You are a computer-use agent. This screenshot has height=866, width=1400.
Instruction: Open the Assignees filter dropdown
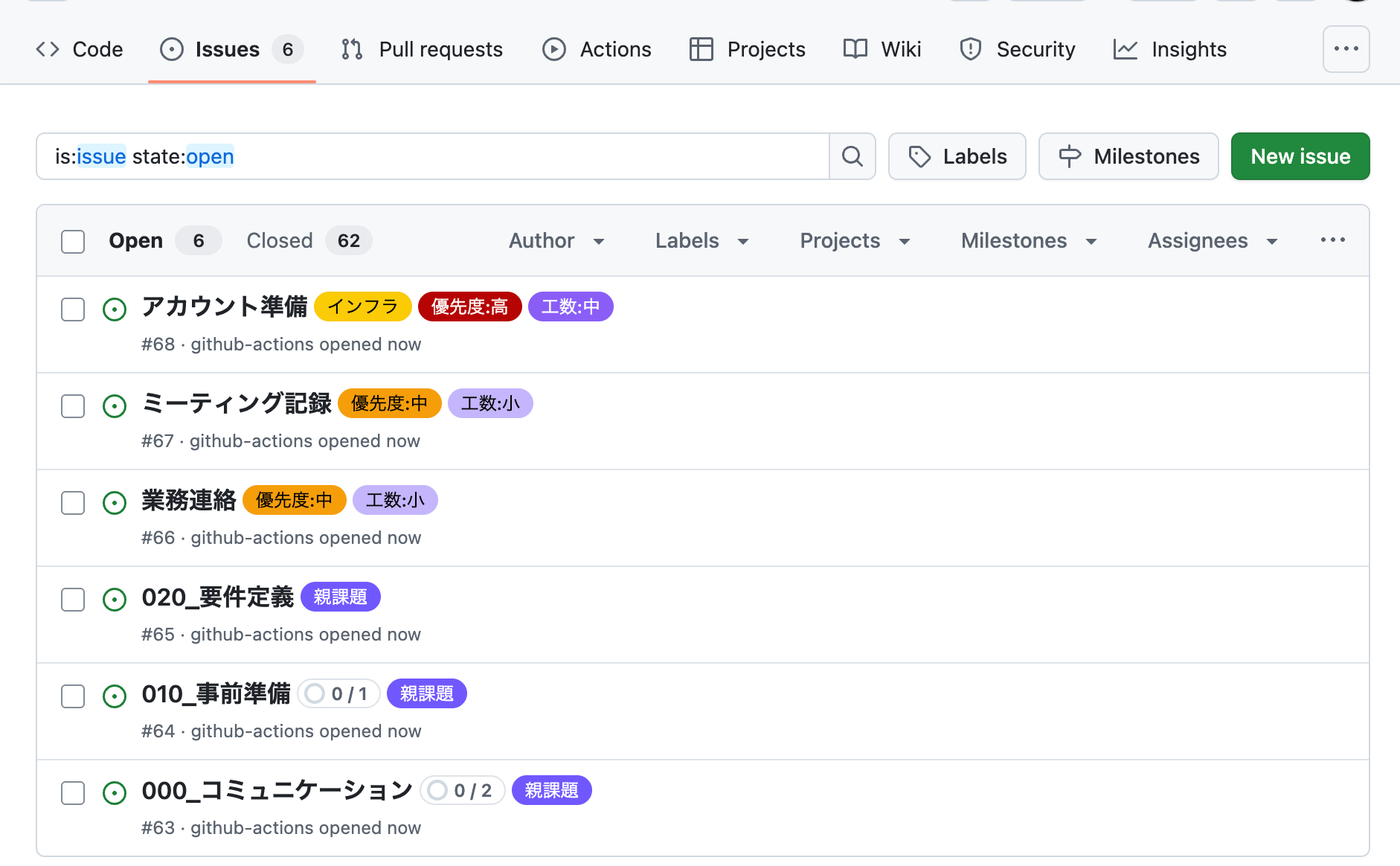1212,241
